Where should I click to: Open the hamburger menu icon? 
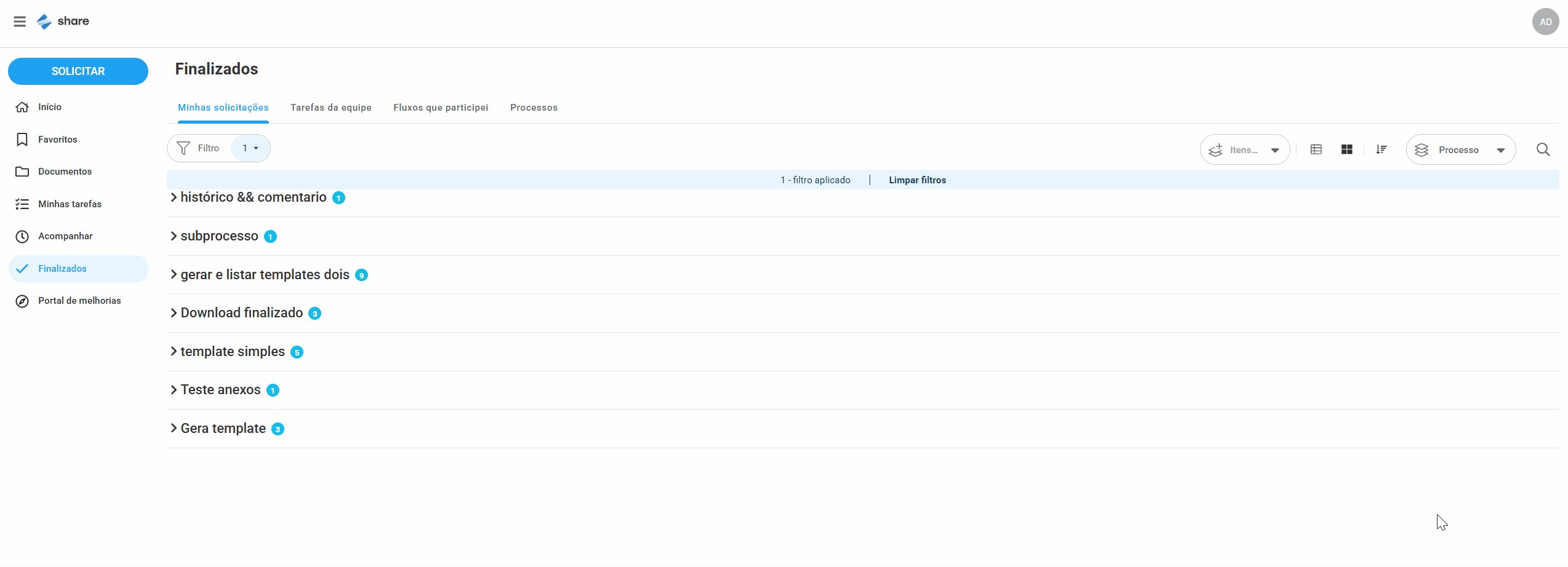pyautogui.click(x=20, y=22)
